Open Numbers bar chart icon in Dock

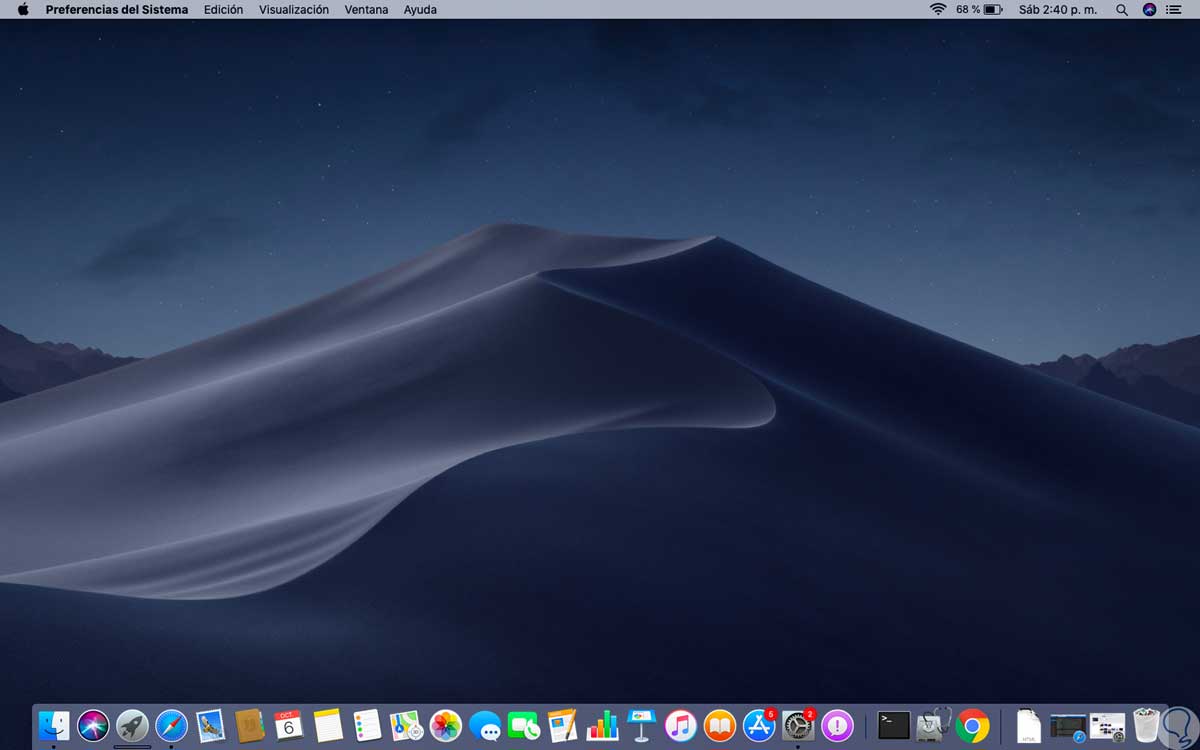pos(602,726)
